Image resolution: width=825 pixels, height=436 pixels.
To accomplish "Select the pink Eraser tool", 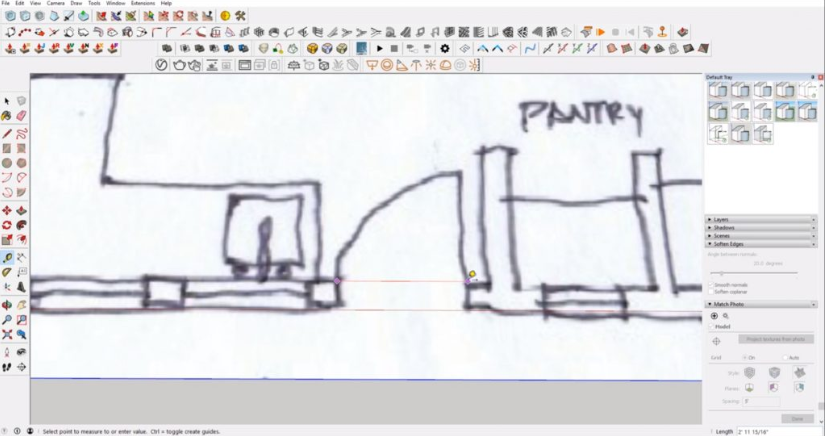I will 22,116.
